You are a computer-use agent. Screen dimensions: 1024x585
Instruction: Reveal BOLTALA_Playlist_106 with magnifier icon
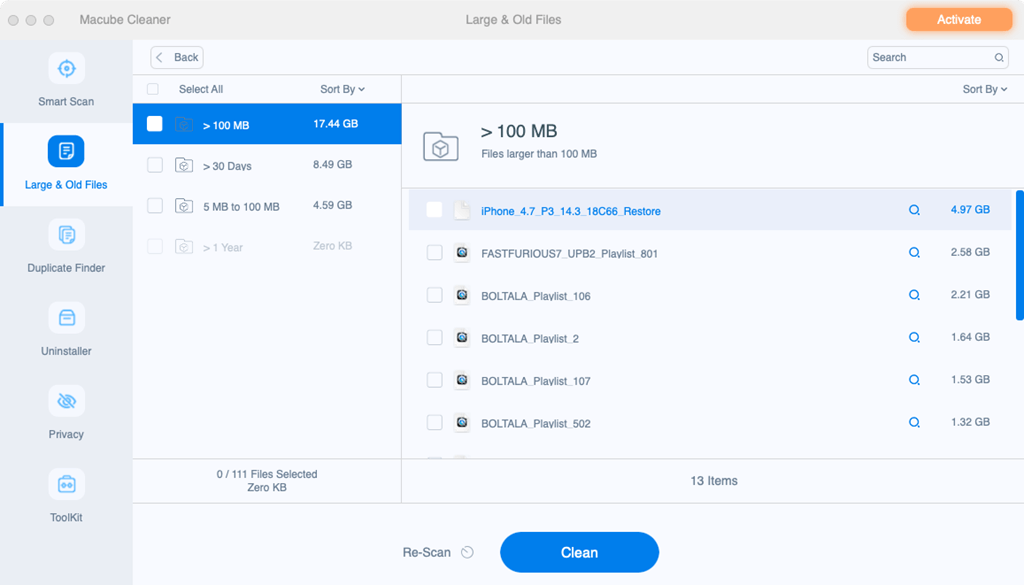914,295
